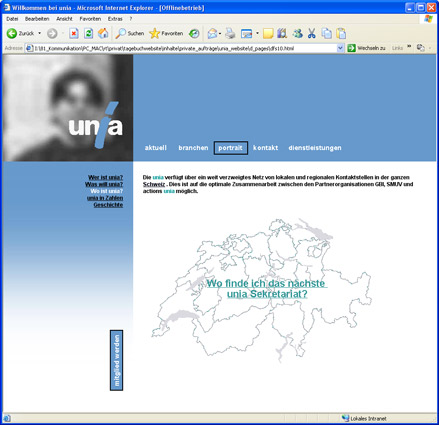
Task: Open the Extras menu
Action: (115, 19)
